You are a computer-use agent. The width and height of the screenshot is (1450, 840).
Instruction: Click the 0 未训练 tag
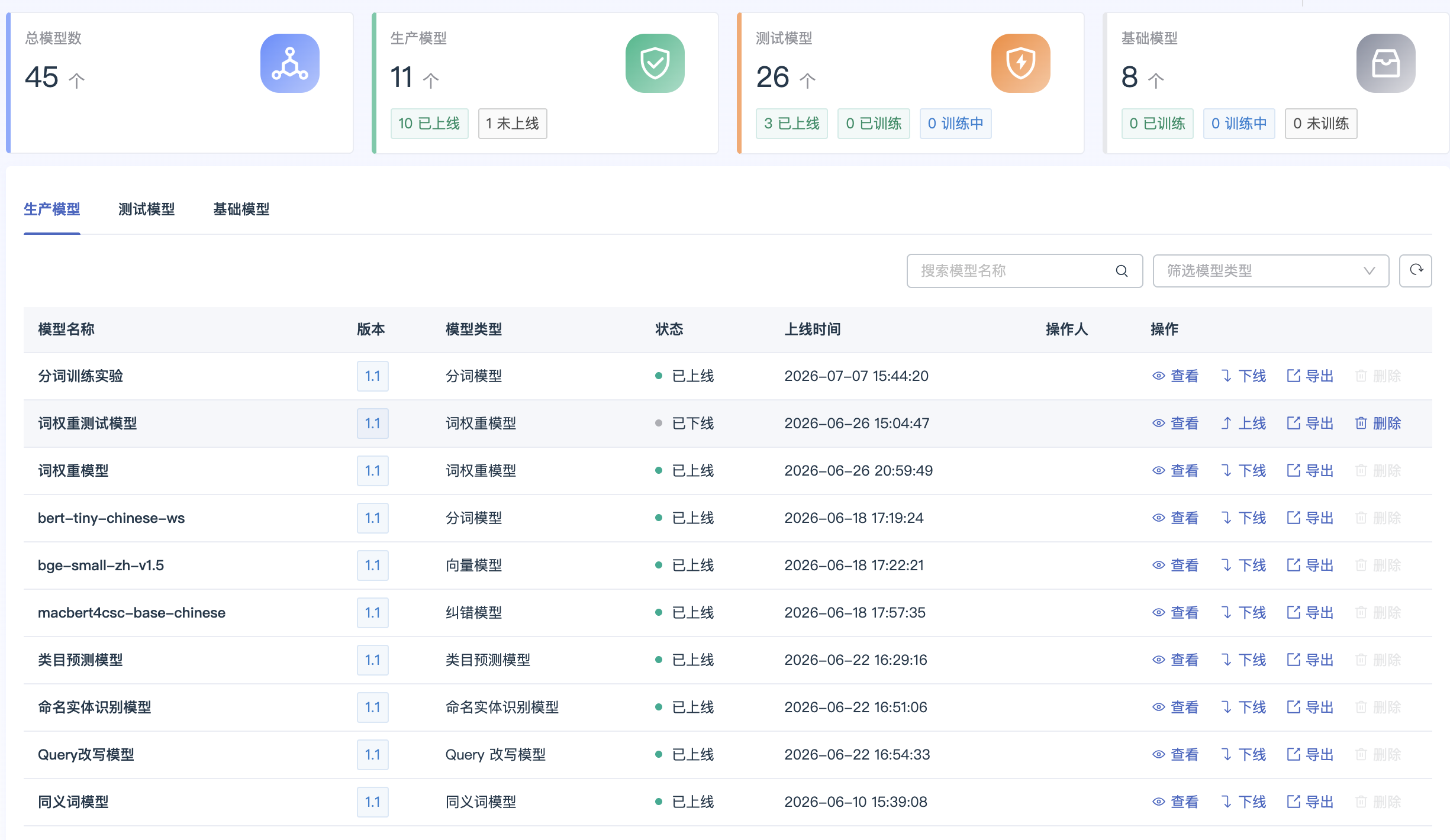(x=1321, y=124)
